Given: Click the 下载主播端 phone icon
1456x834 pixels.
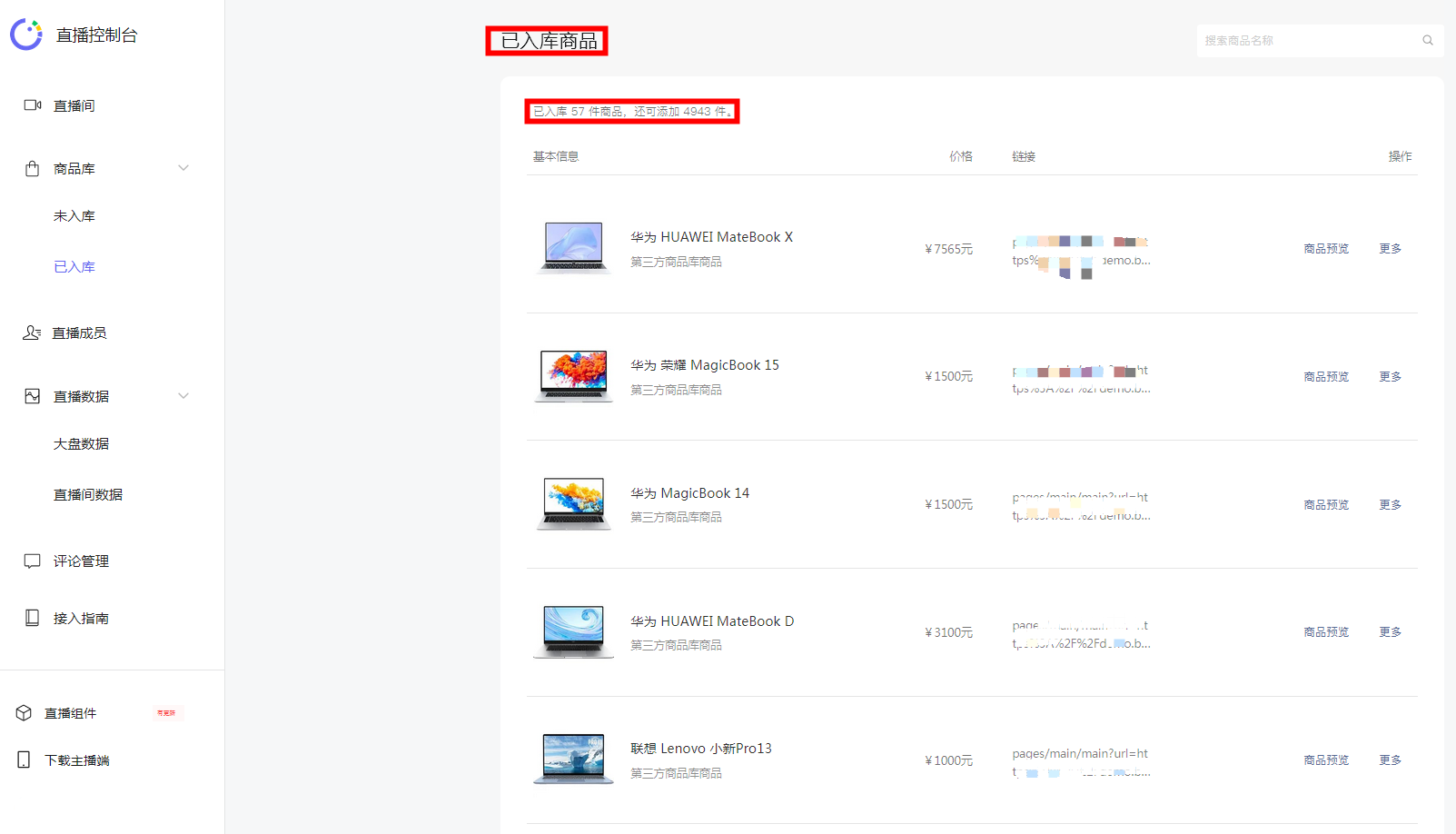Looking at the screenshot, I should (x=24, y=760).
